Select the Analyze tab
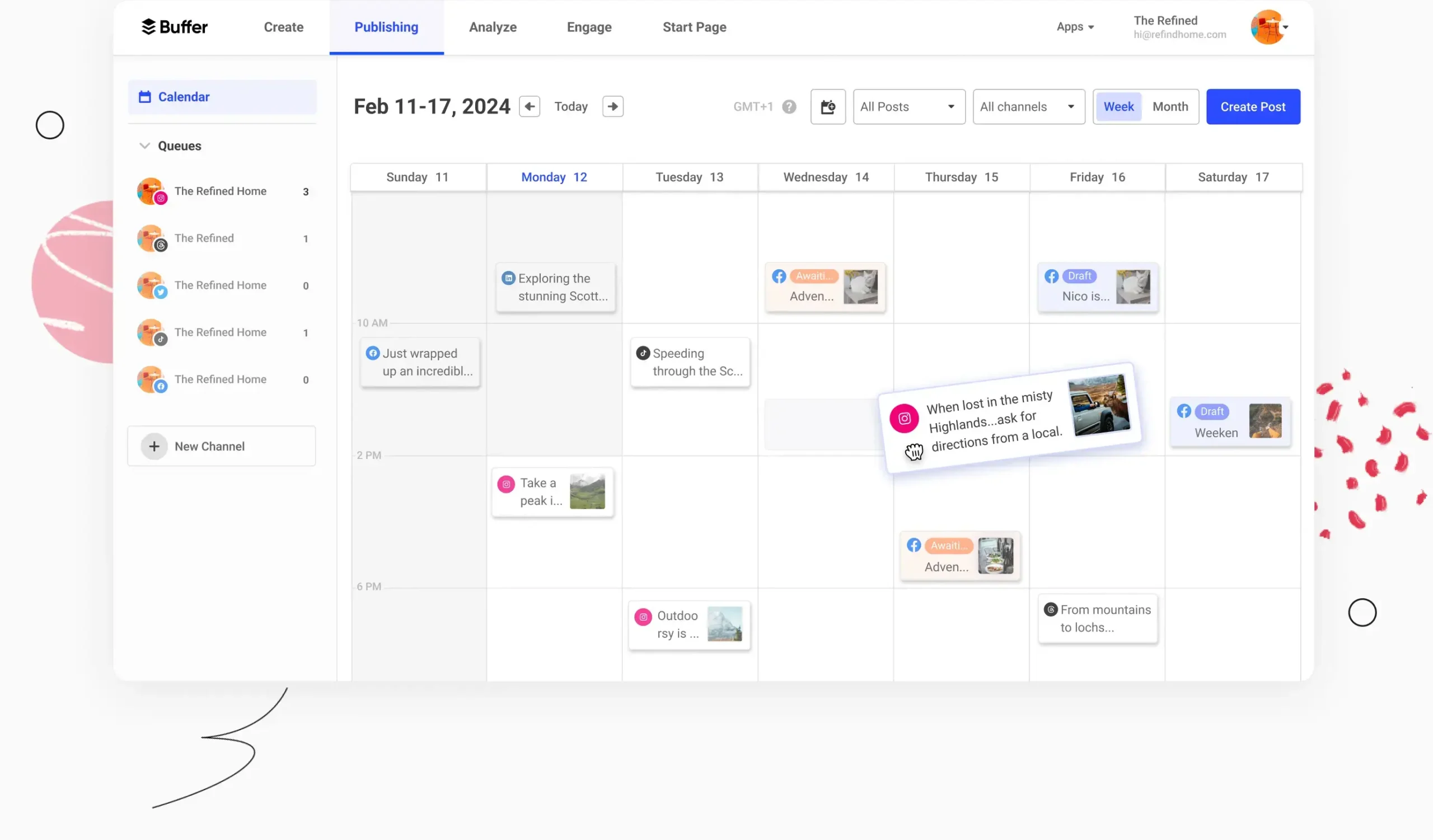Viewport: 1433px width, 840px height. (x=492, y=27)
